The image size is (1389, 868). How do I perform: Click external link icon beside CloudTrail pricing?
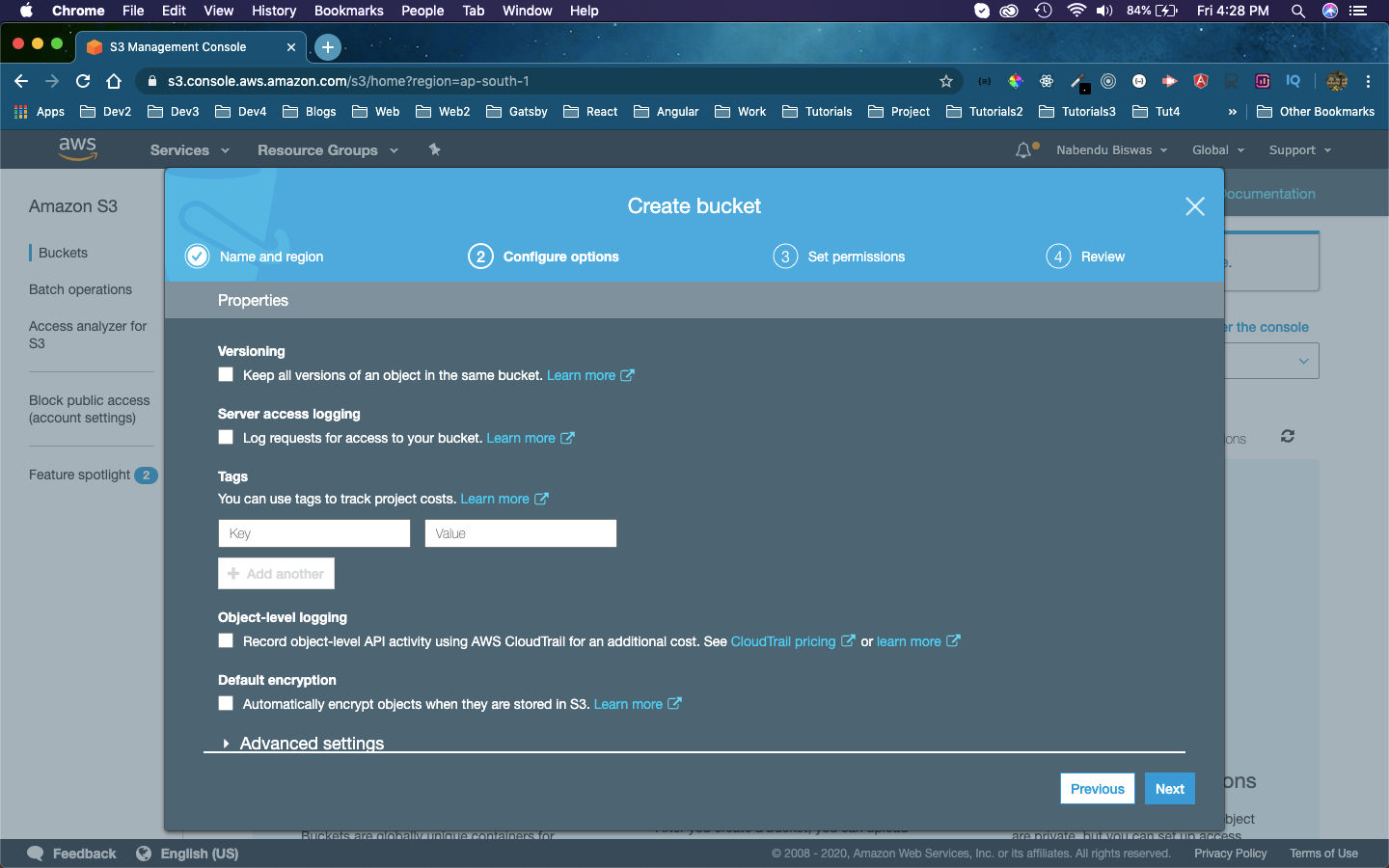point(848,640)
